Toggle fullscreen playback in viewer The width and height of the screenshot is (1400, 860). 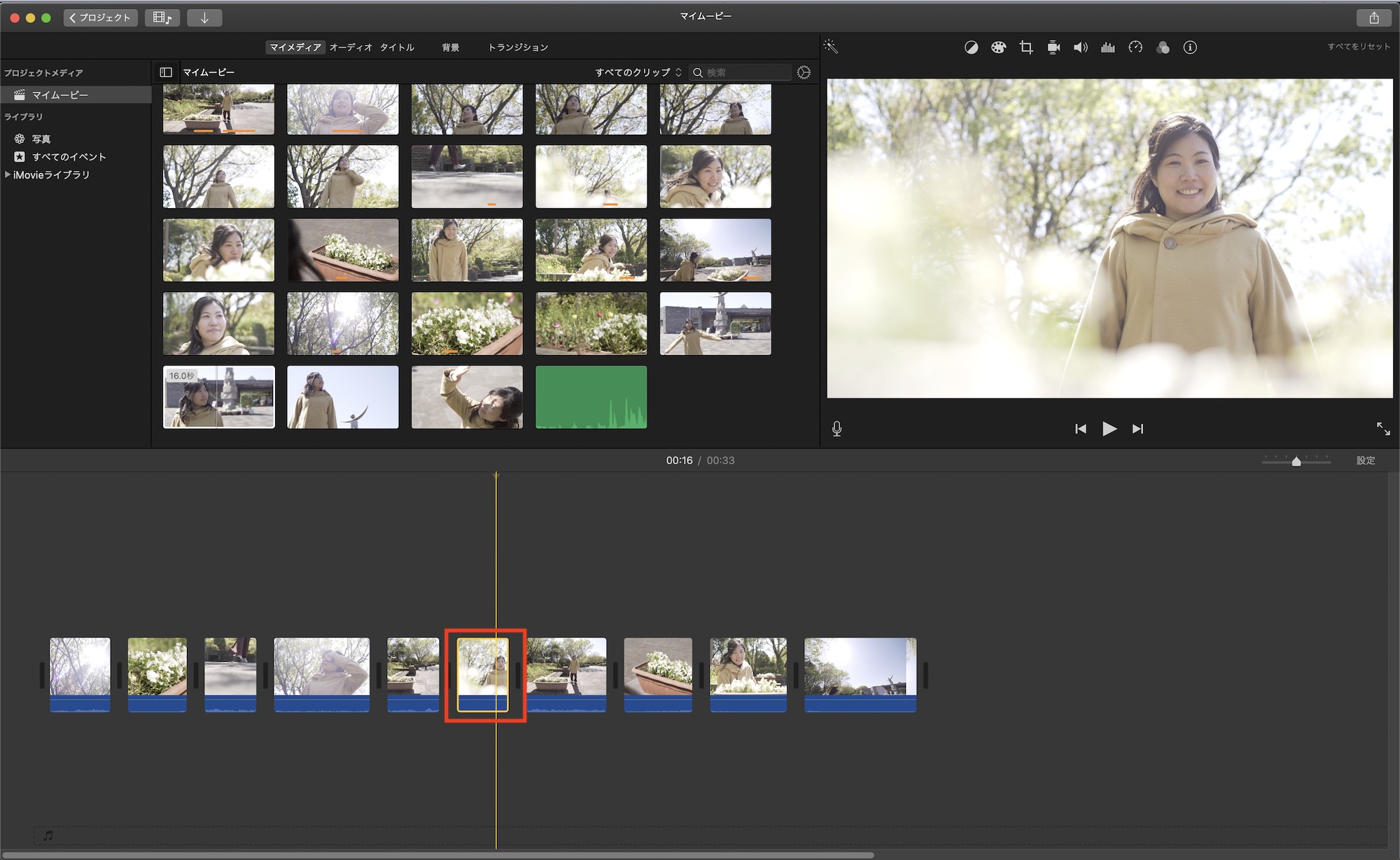click(x=1383, y=429)
